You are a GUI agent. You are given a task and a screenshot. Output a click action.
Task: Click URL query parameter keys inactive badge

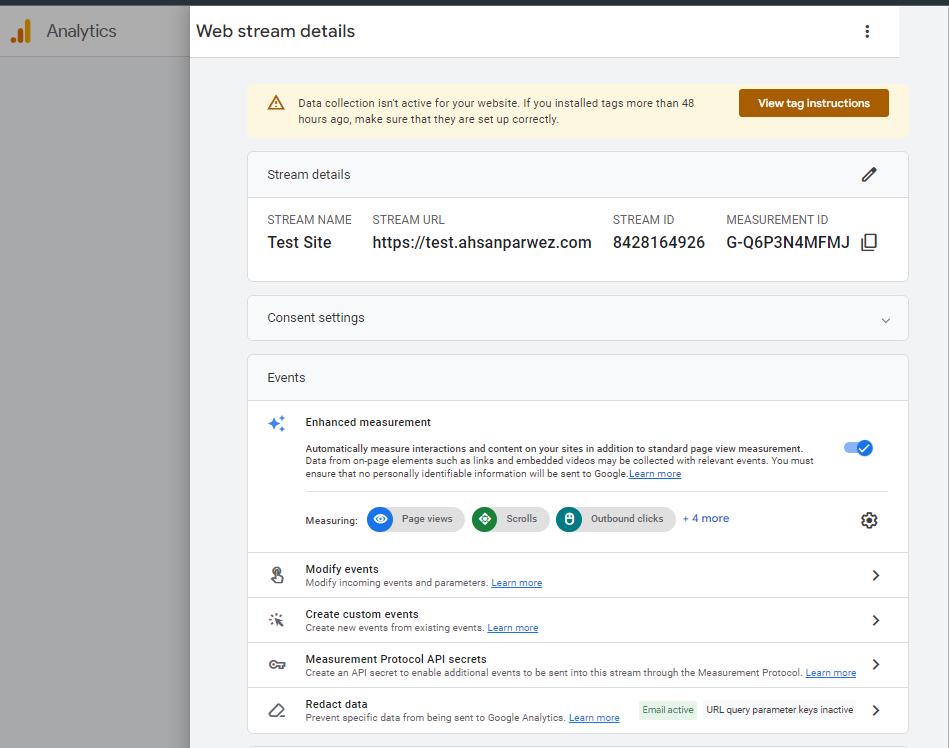[x=780, y=710]
